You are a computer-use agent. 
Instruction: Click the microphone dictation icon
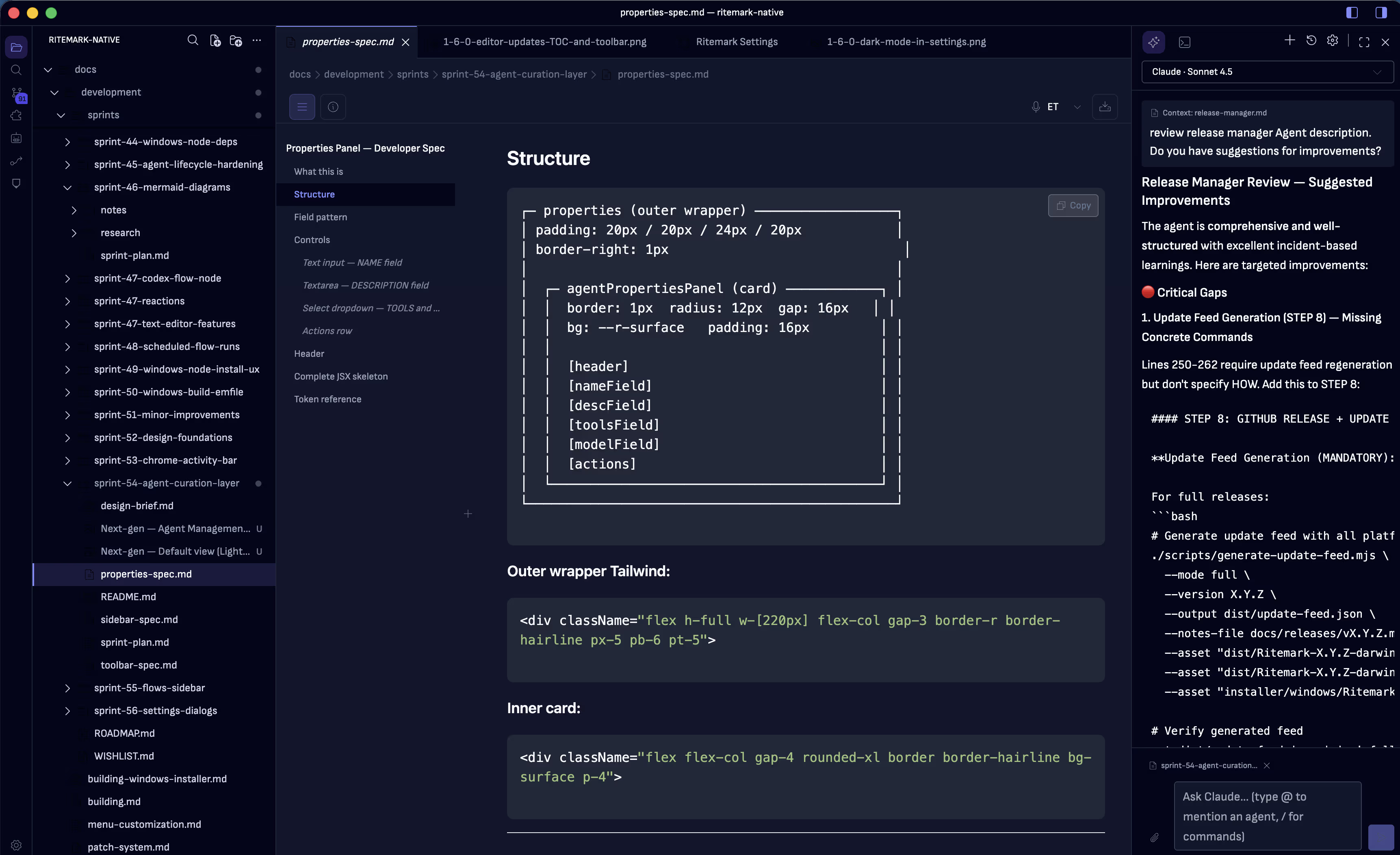click(x=1035, y=107)
